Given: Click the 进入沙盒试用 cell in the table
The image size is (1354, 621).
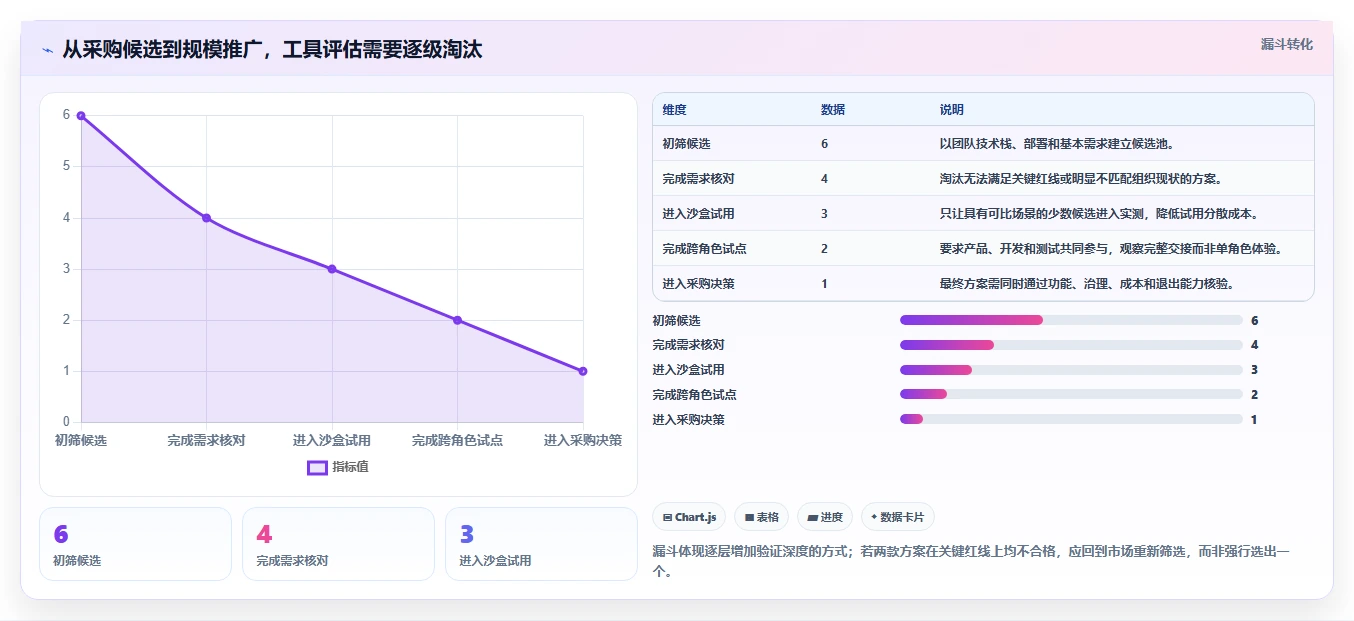Looking at the screenshot, I should tap(698, 214).
